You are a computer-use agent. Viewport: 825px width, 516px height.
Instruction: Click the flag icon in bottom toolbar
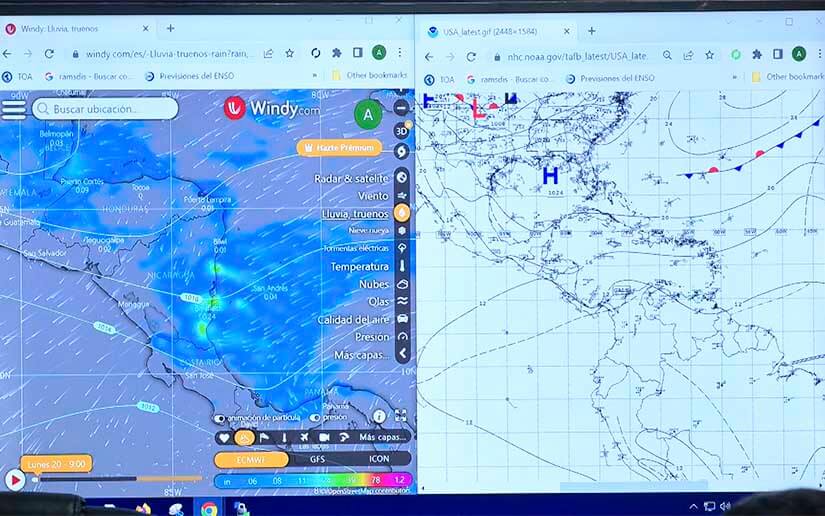coord(264,438)
